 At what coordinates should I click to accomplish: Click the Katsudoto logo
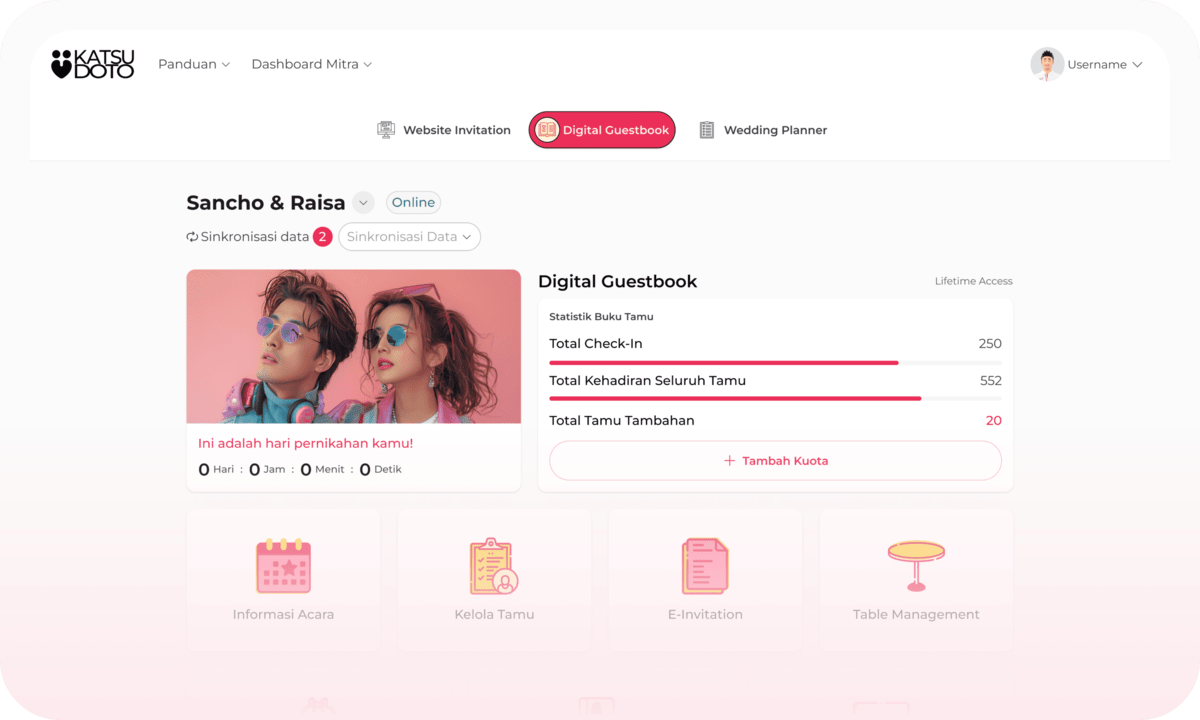(92, 64)
